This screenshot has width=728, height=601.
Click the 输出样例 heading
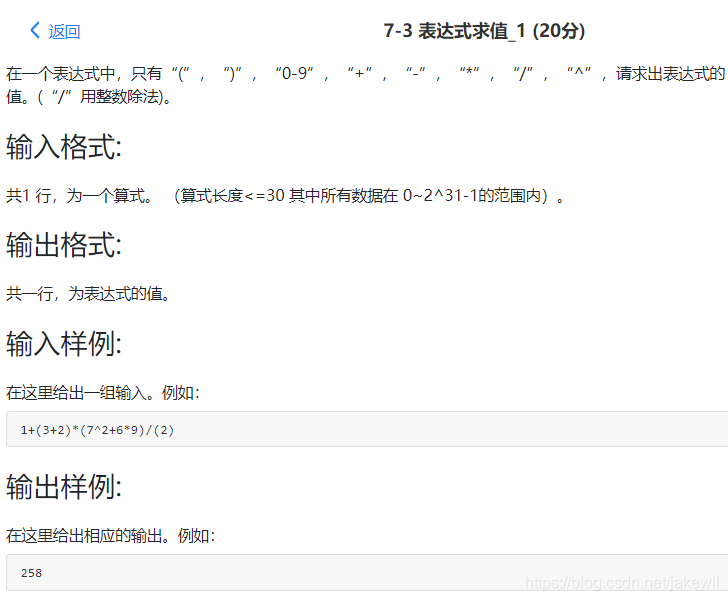point(64,486)
